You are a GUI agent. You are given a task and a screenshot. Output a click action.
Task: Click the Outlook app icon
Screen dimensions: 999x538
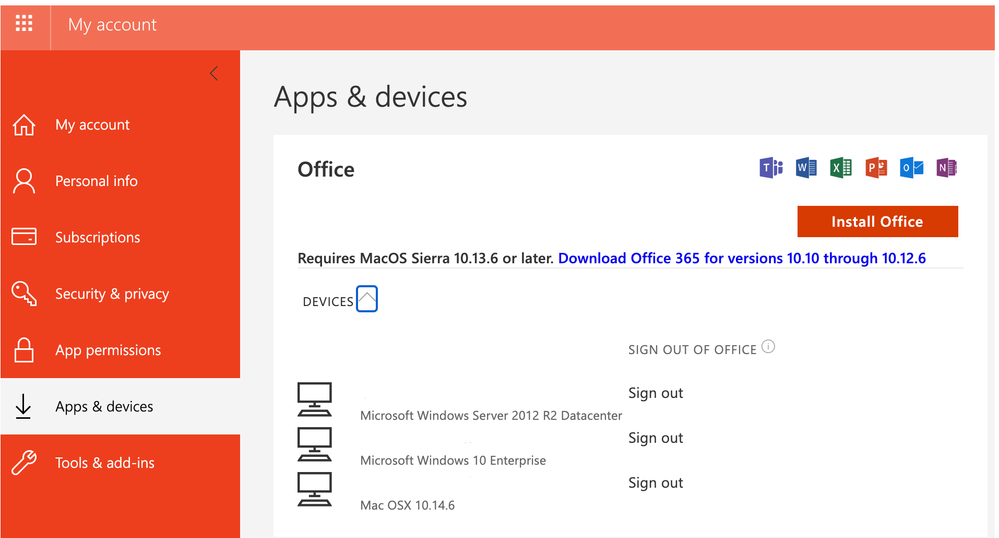tap(911, 168)
